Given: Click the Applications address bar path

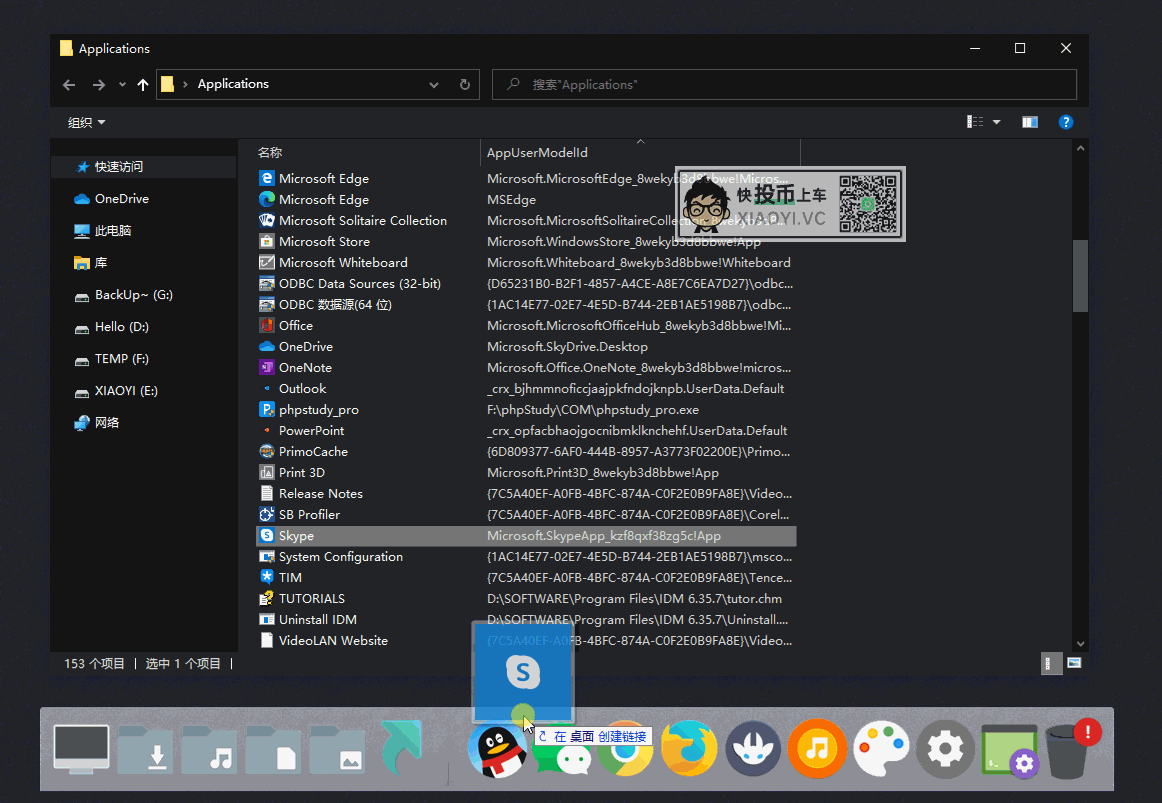Looking at the screenshot, I should [233, 84].
